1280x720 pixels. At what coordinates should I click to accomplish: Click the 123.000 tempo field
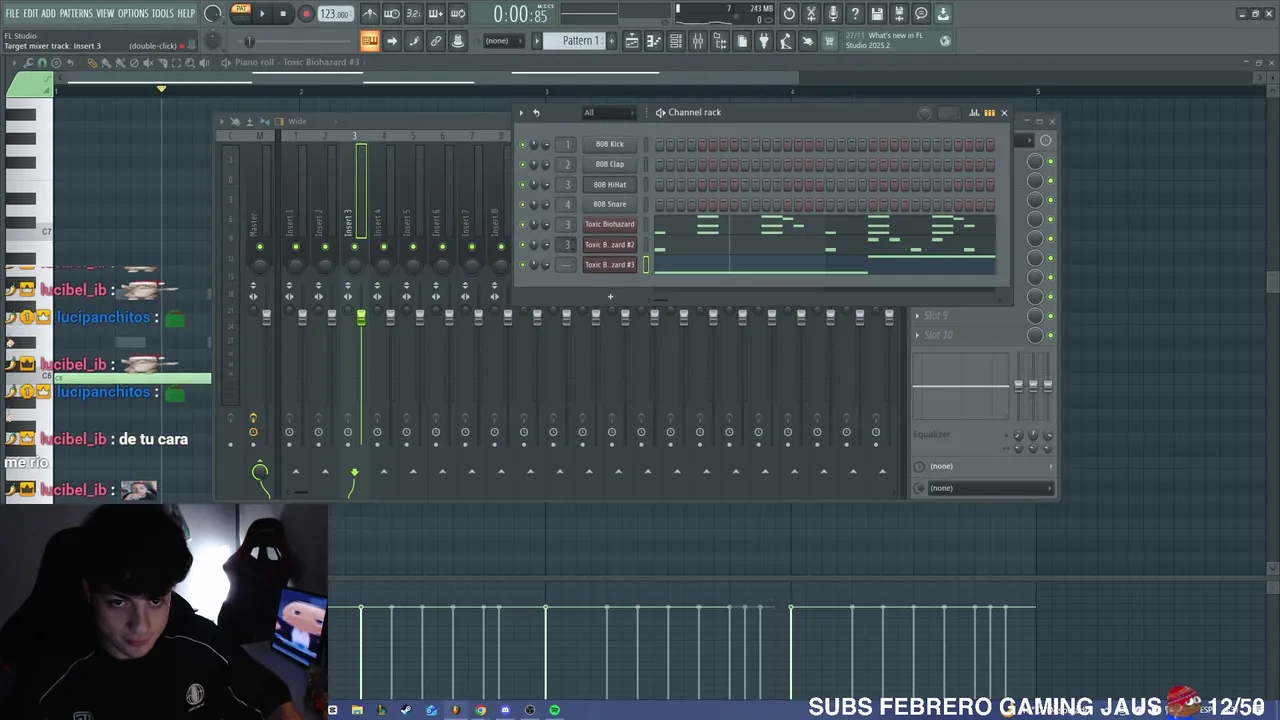point(335,14)
